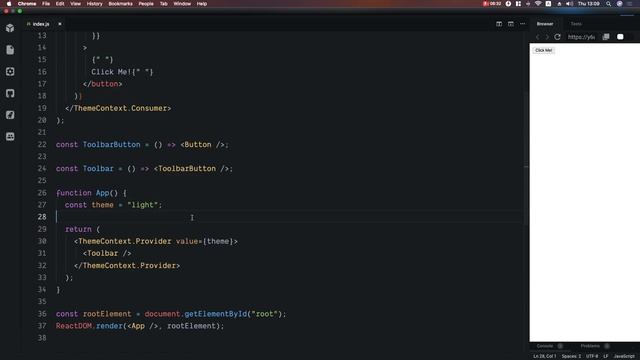Close the index.js editor tab

(x=60, y=24)
